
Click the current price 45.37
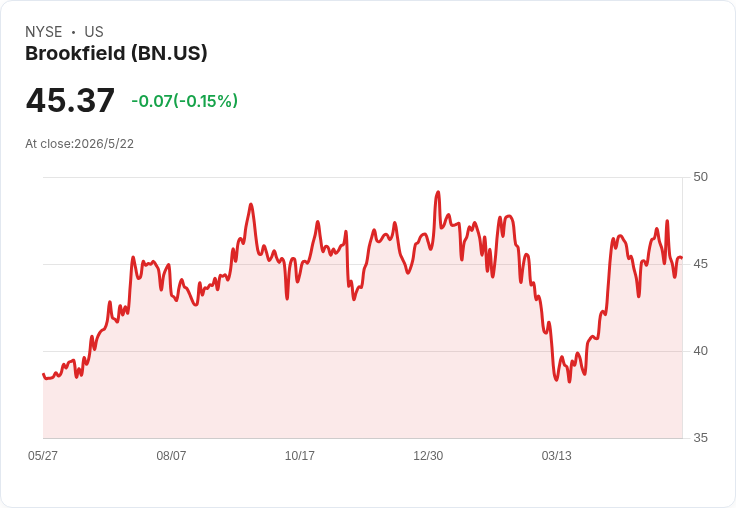coord(70,100)
